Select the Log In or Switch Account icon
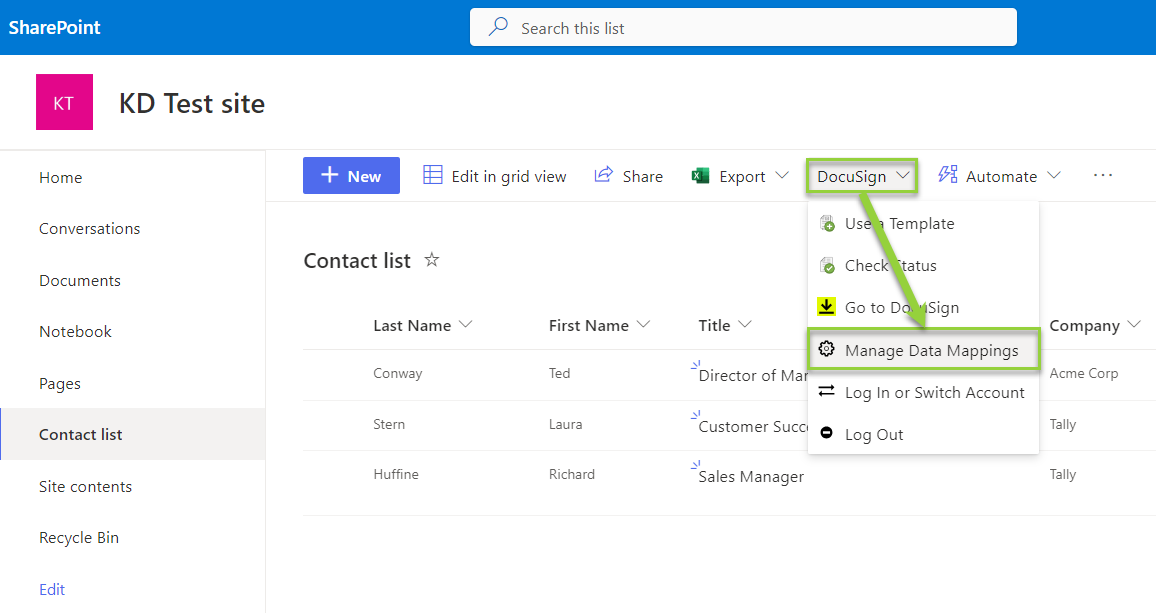The image size is (1156, 613). click(827, 392)
